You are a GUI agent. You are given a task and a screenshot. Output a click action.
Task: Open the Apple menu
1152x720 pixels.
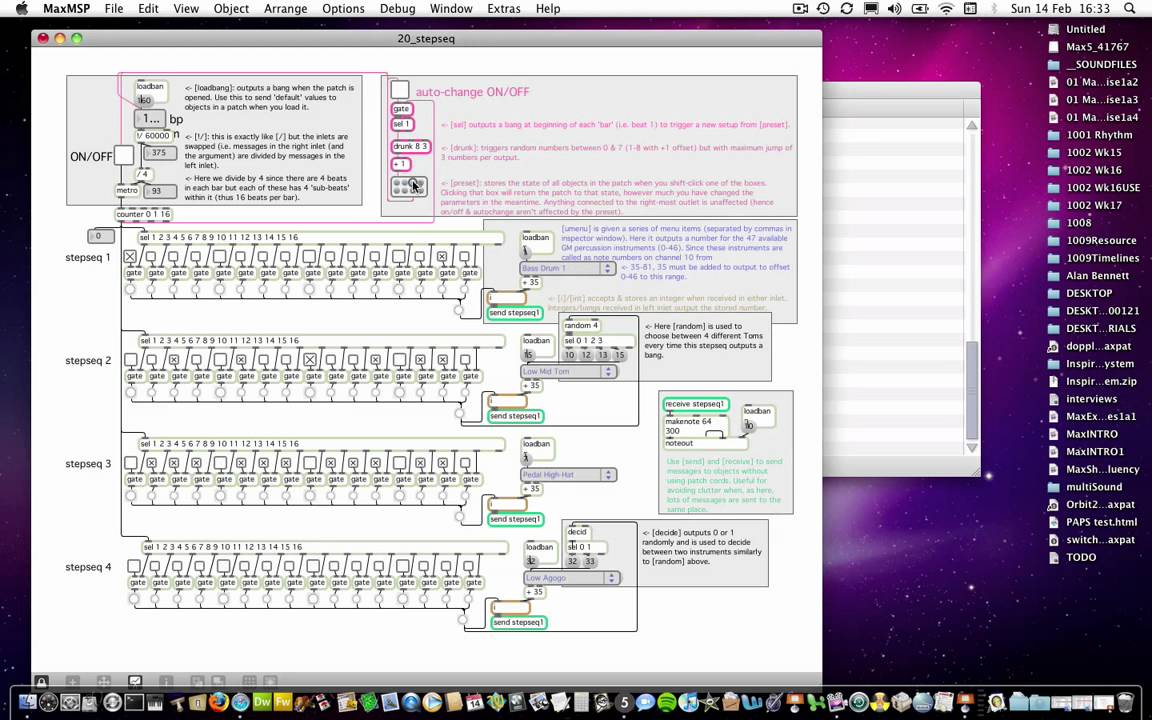tap(21, 9)
